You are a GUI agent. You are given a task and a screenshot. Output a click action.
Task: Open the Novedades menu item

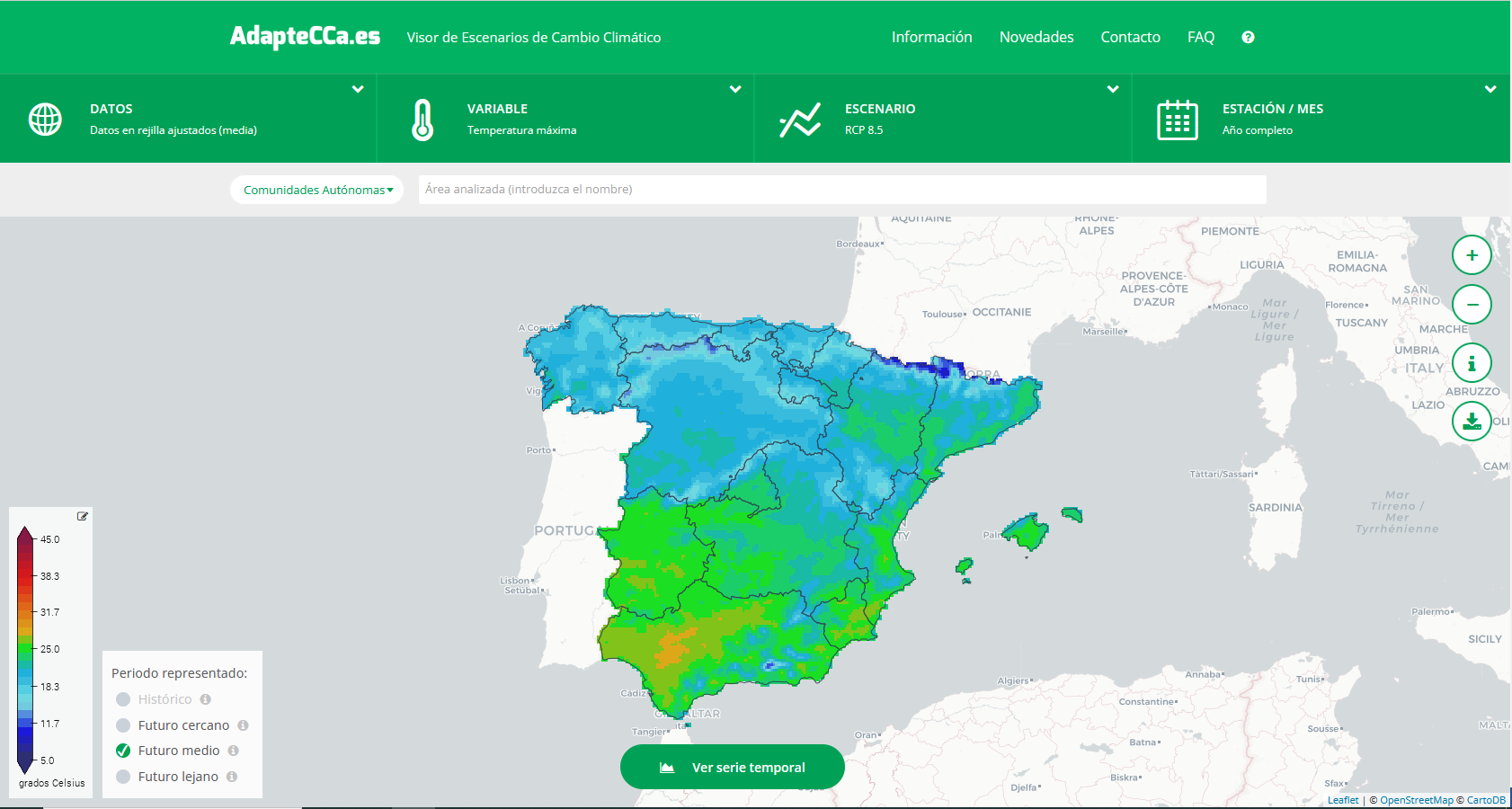pos(1036,37)
